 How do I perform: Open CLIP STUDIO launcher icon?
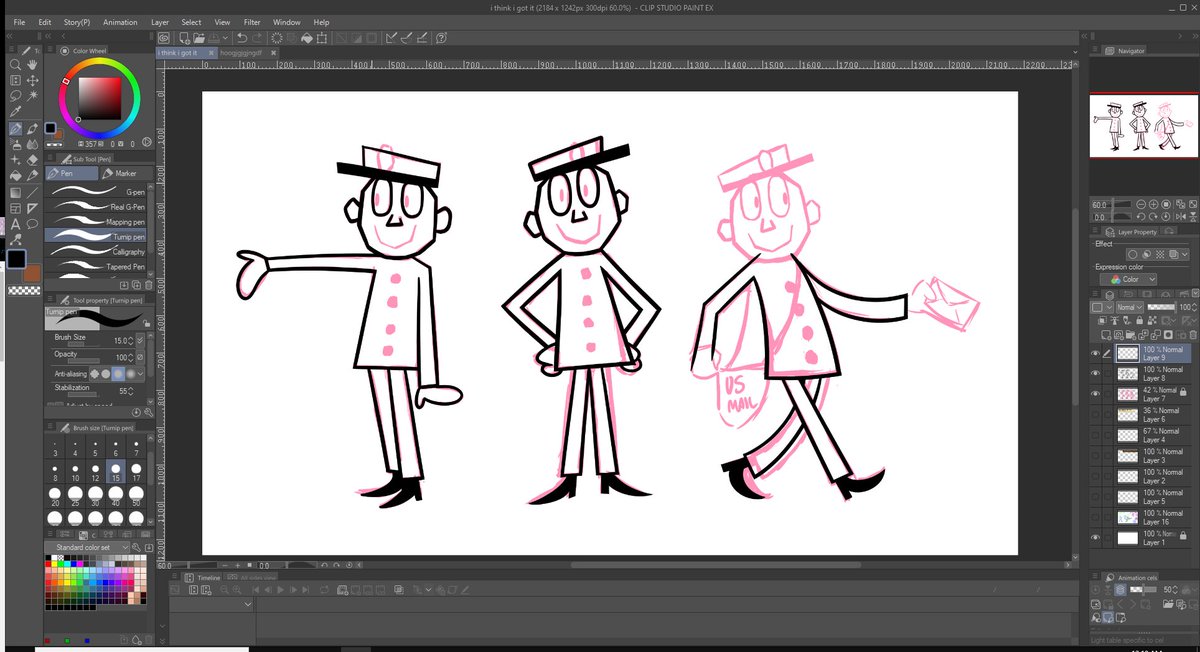[164, 37]
